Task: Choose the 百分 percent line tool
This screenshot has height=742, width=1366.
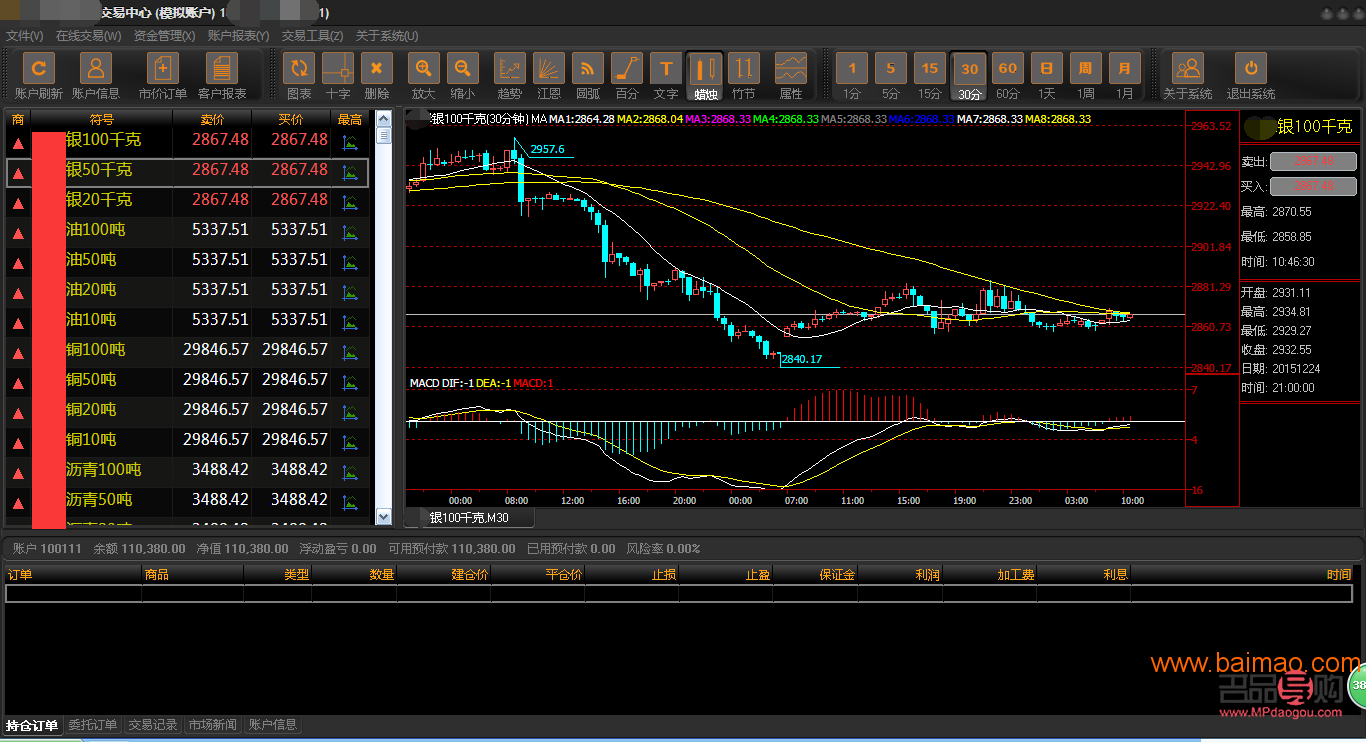Action: click(626, 69)
